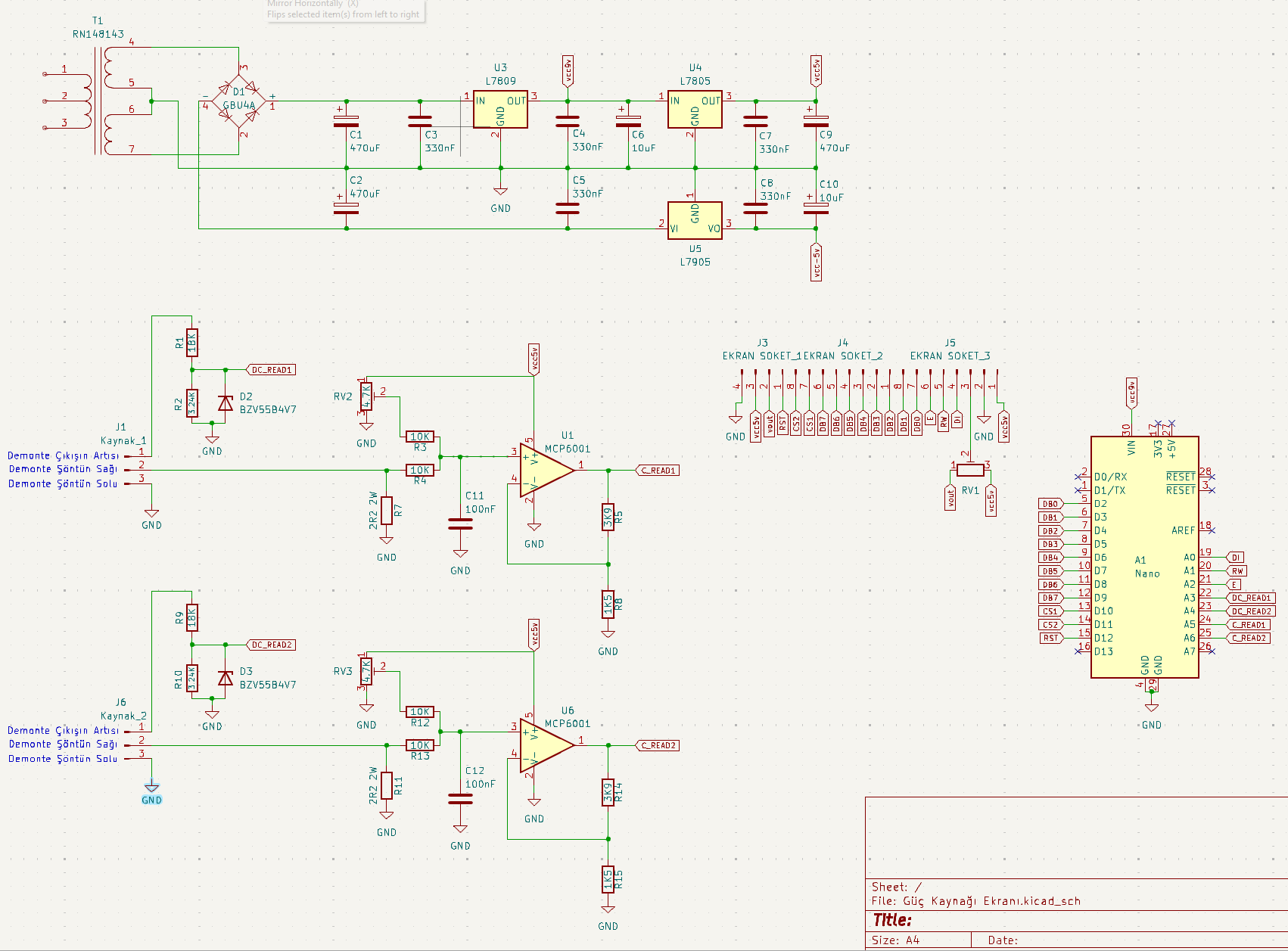Select resistor R14 3K9
Viewport: 1288px width, 951px height.
point(608,793)
